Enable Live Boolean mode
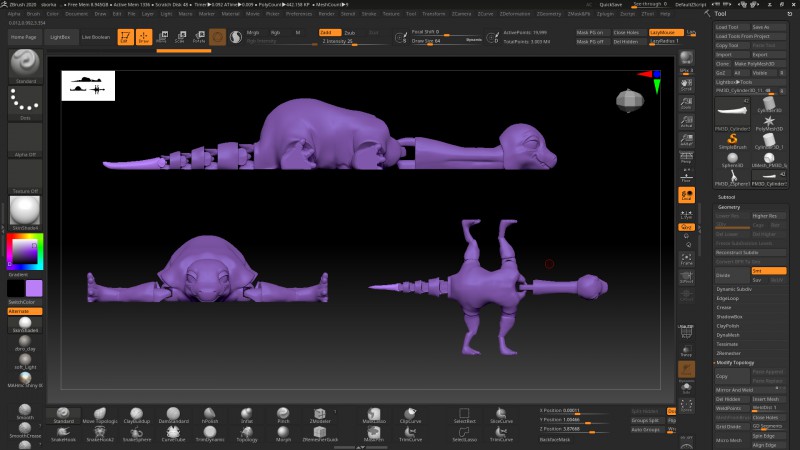This screenshot has width=800, height=450. pyautogui.click(x=95, y=36)
